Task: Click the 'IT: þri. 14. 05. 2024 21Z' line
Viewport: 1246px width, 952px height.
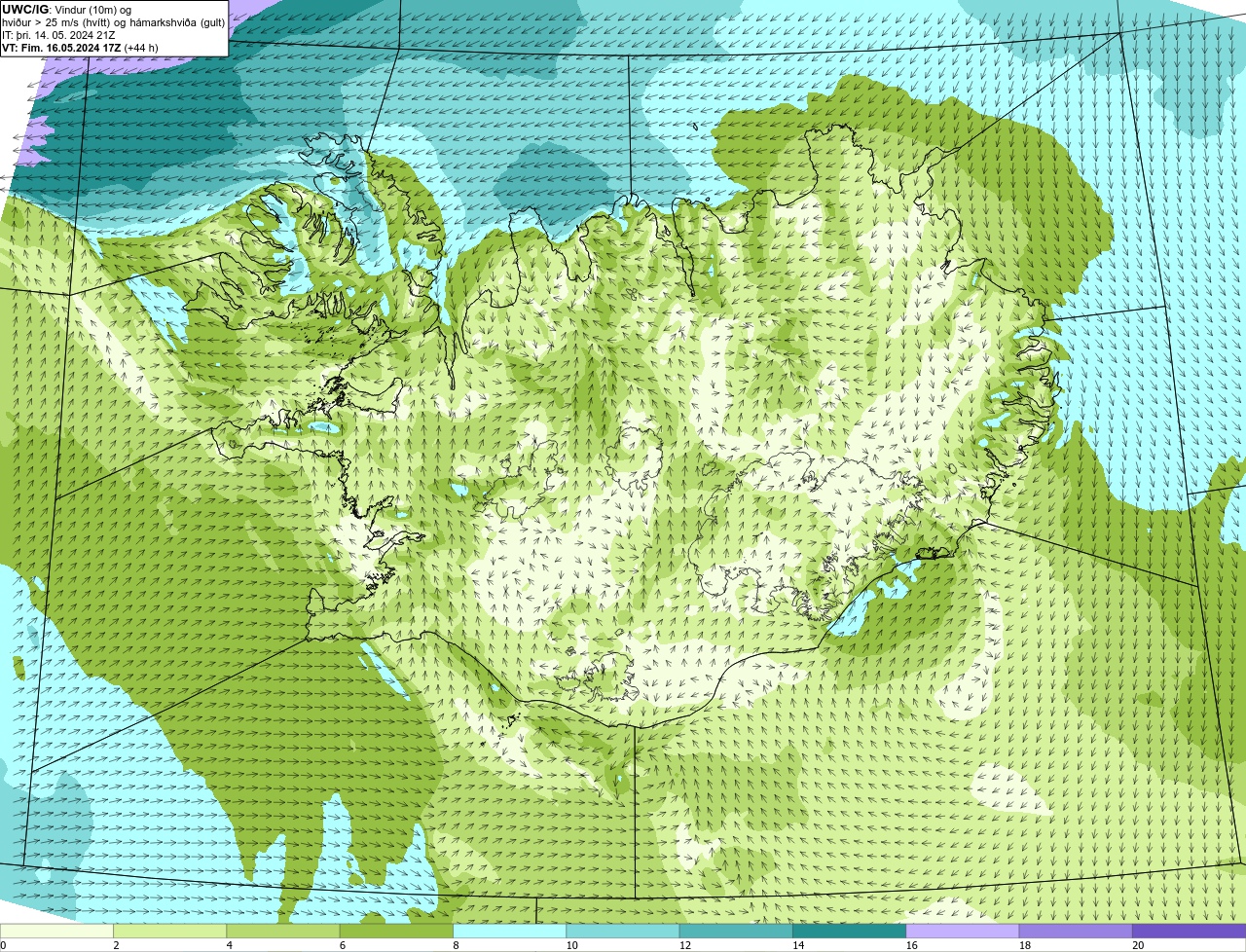Action: click(60, 35)
